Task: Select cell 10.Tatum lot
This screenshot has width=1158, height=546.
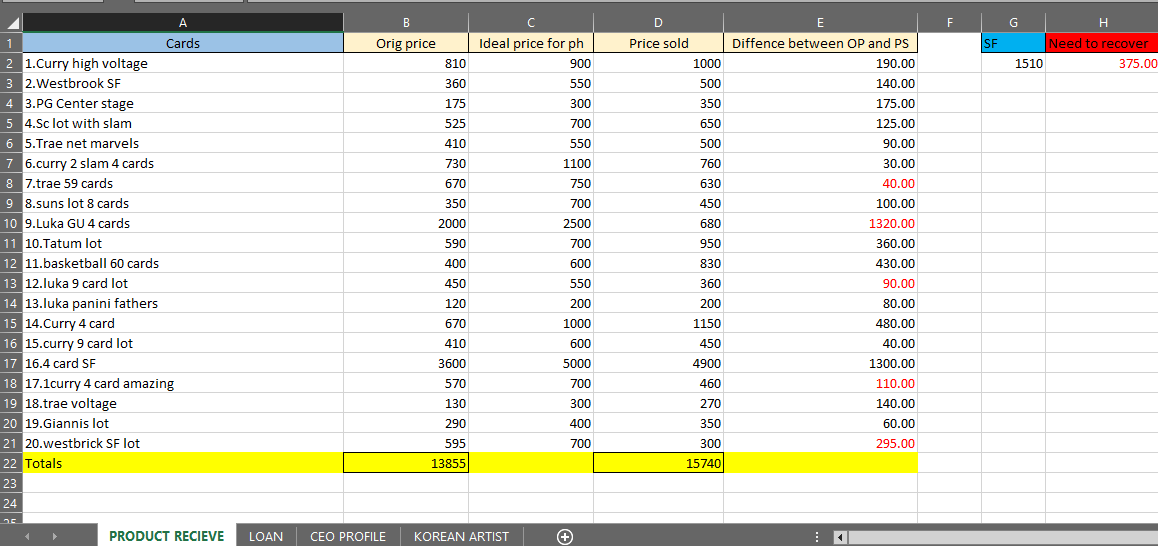Action: coord(183,243)
